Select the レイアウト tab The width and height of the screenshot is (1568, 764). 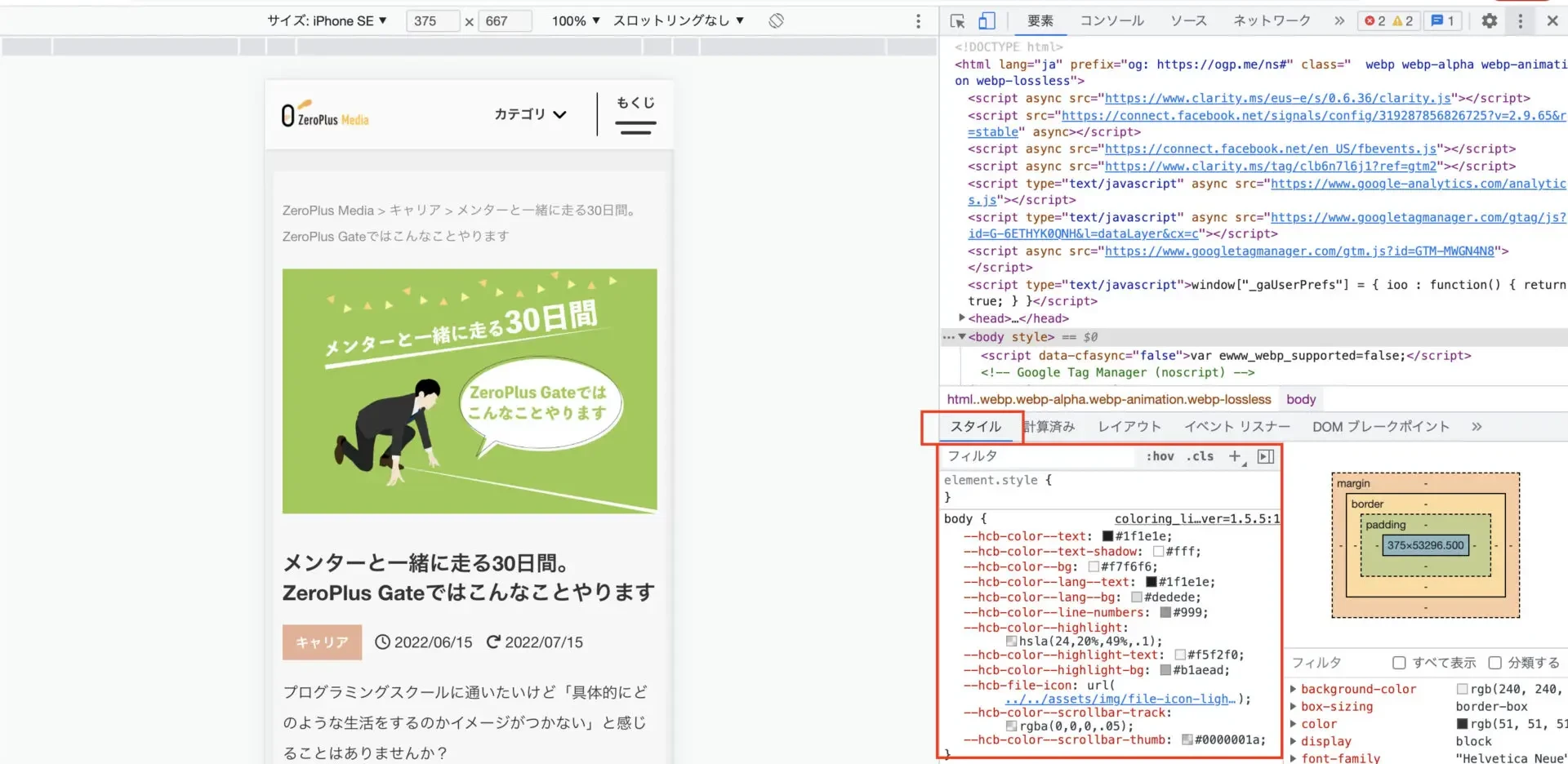coord(1129,427)
